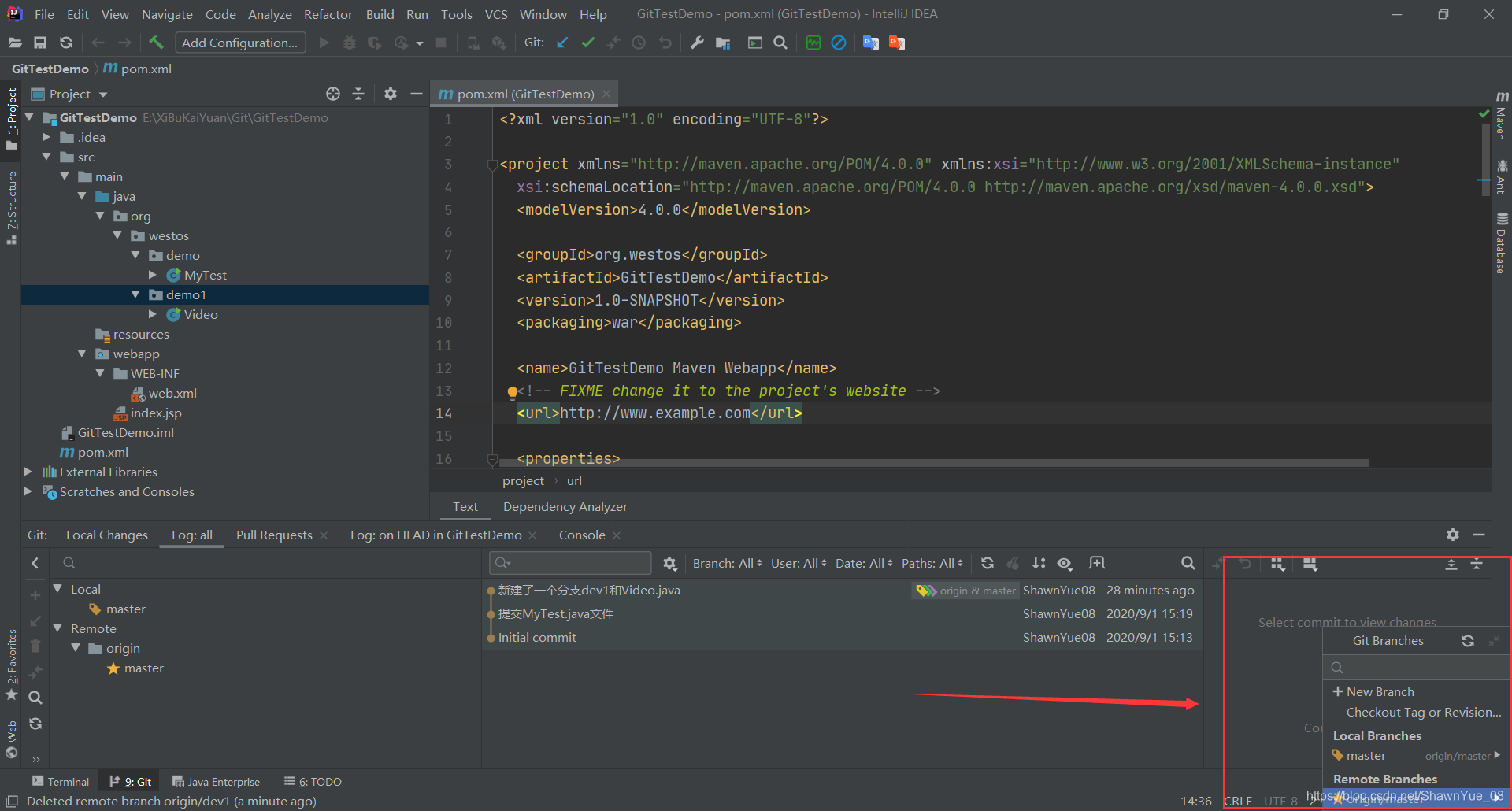Viewport: 1512px width, 811px height.
Task: Click Checkout Tag or Revision...
Action: [x=1424, y=712]
